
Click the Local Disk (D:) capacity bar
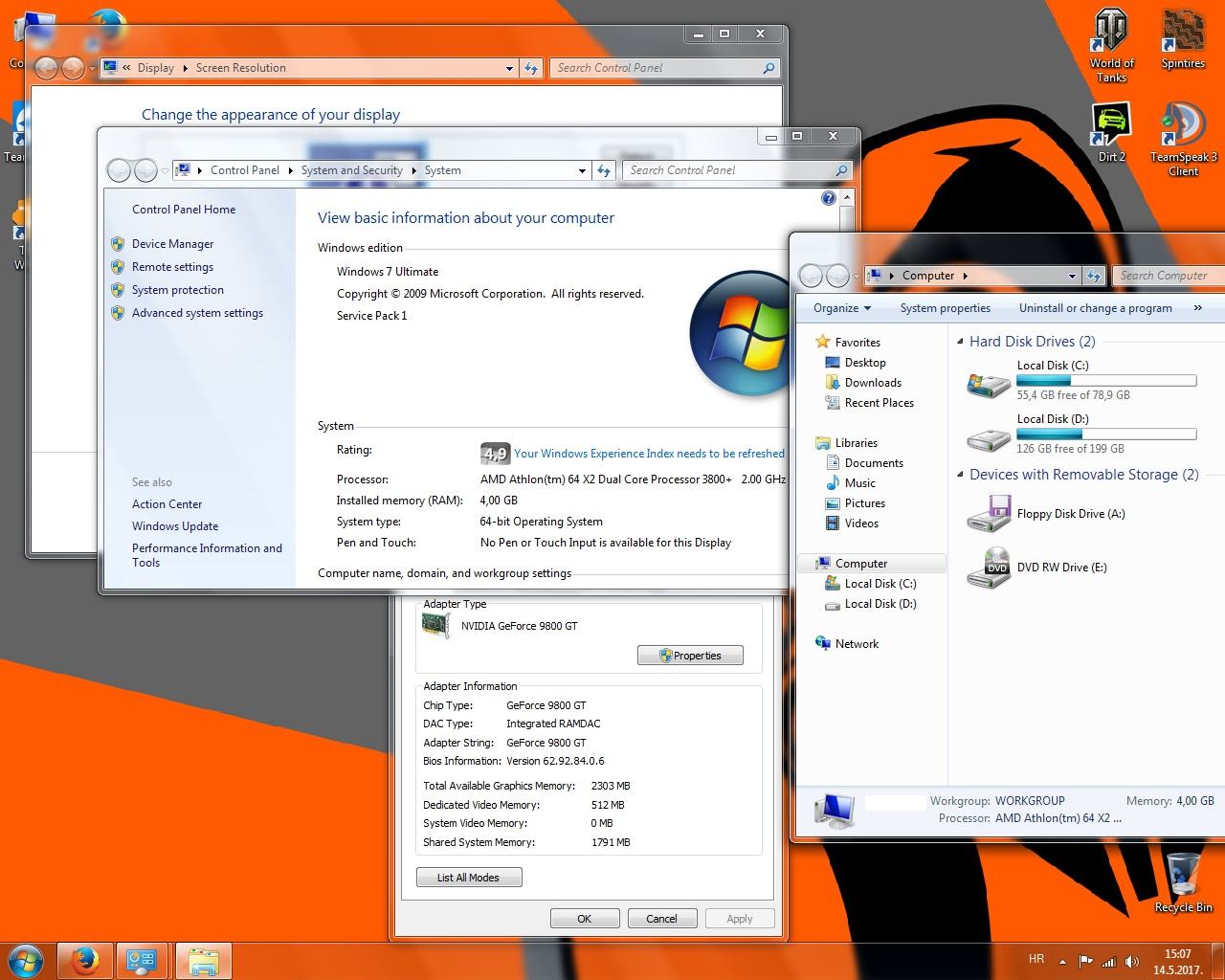point(1105,434)
